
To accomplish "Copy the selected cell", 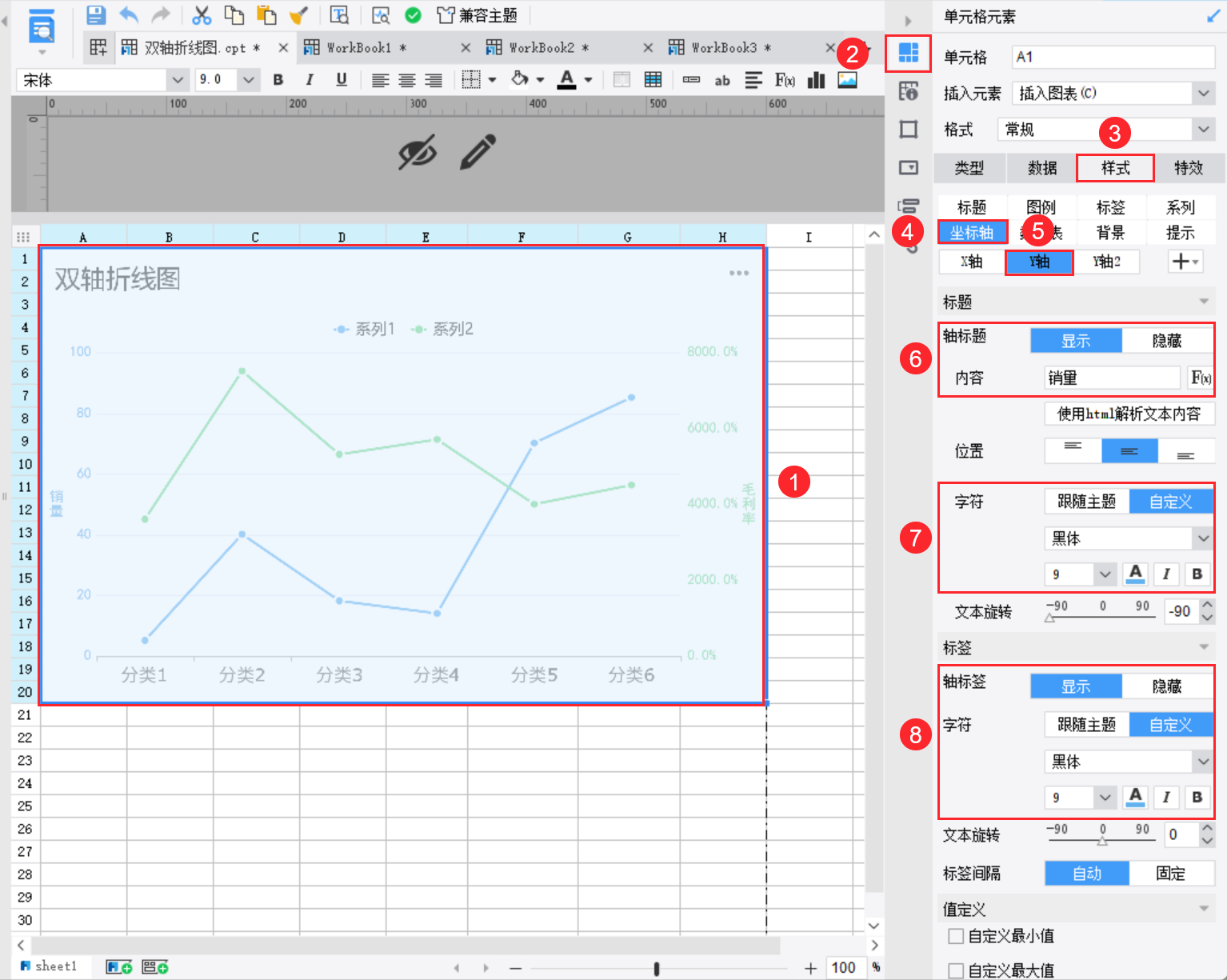I will [234, 15].
